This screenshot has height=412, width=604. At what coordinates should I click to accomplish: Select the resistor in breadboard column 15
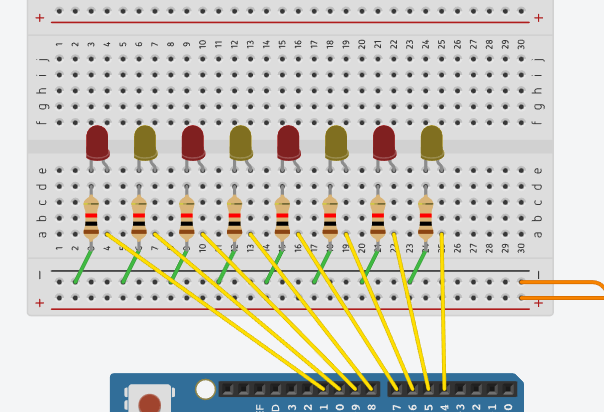282,218
